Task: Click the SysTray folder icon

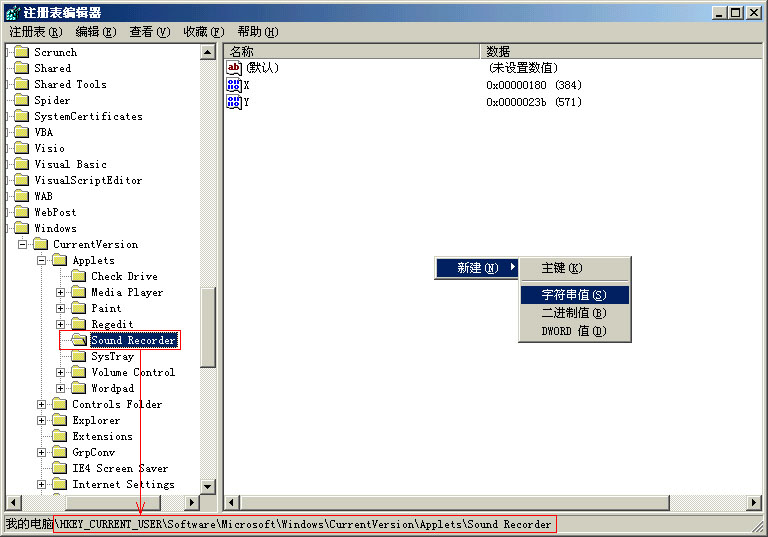Action: (x=79, y=356)
